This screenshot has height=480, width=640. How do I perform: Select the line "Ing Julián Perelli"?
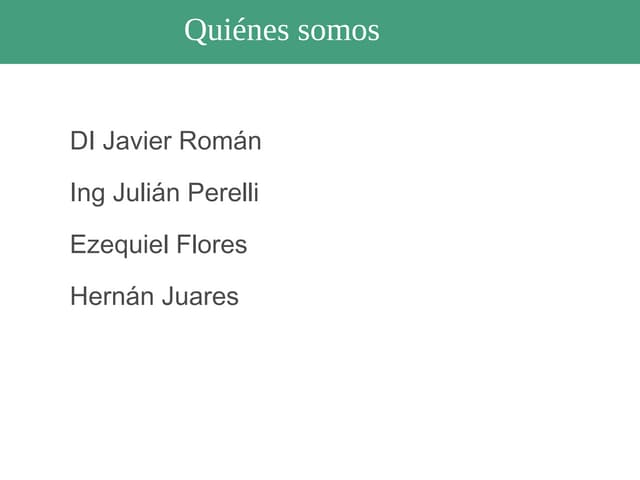click(x=164, y=193)
